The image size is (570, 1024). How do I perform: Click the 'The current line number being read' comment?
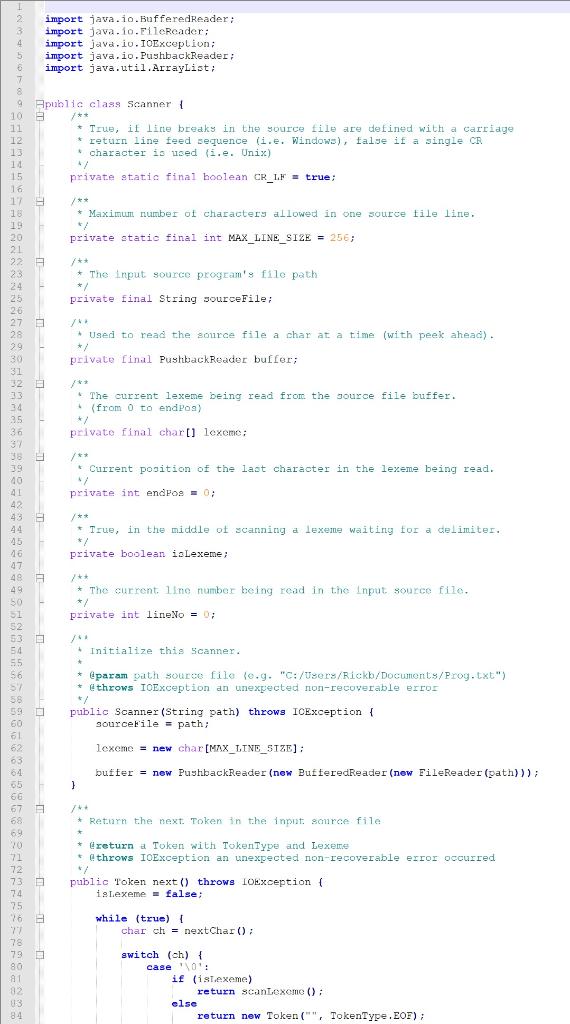click(273, 590)
